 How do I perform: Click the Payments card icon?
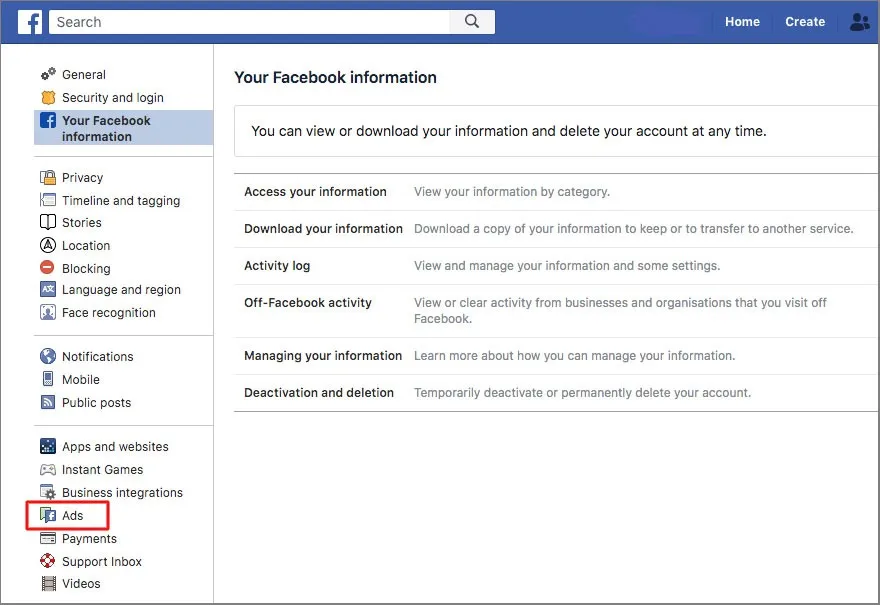[x=48, y=538]
